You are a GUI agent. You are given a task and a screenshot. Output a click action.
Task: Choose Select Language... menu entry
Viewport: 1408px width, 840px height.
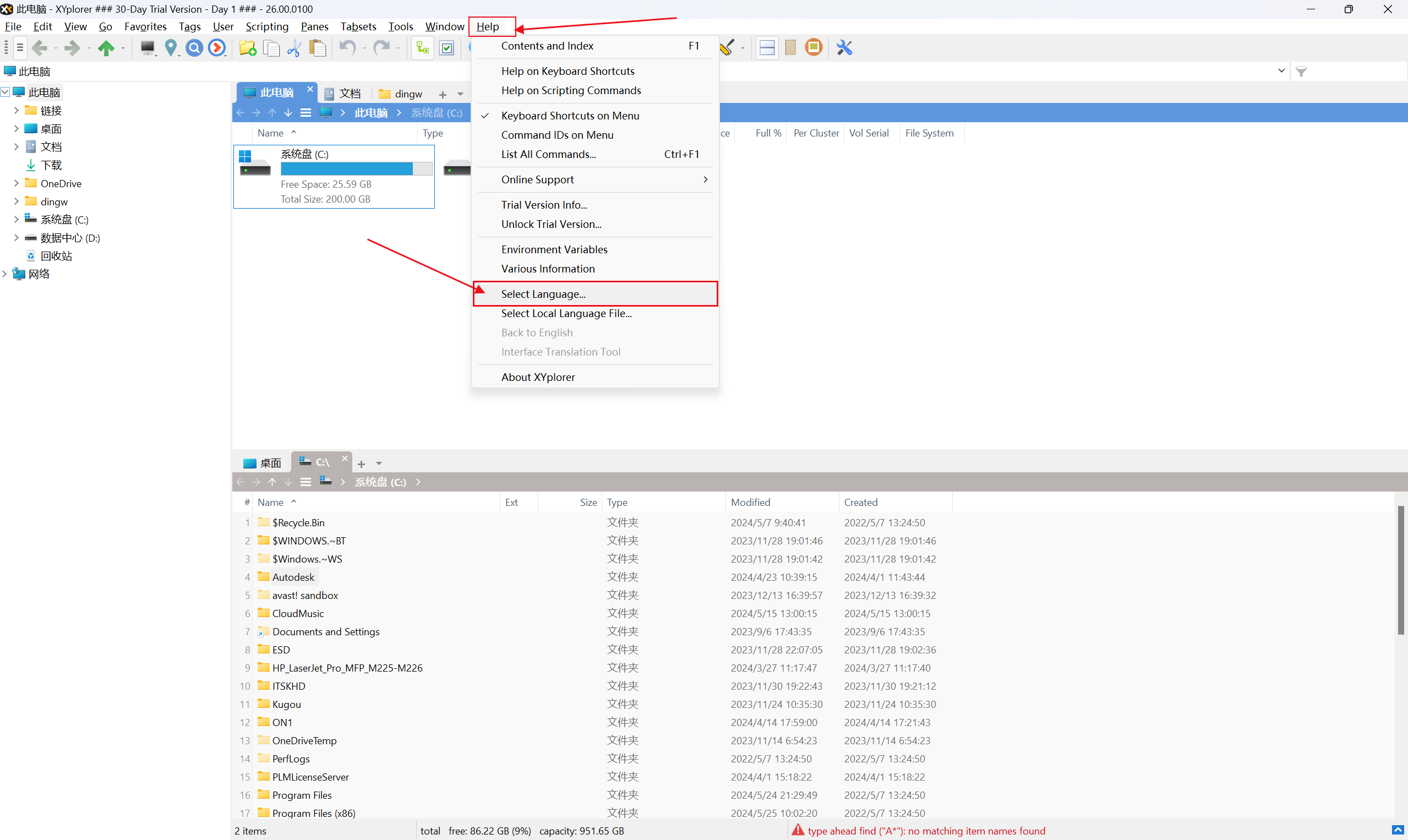[x=543, y=294]
